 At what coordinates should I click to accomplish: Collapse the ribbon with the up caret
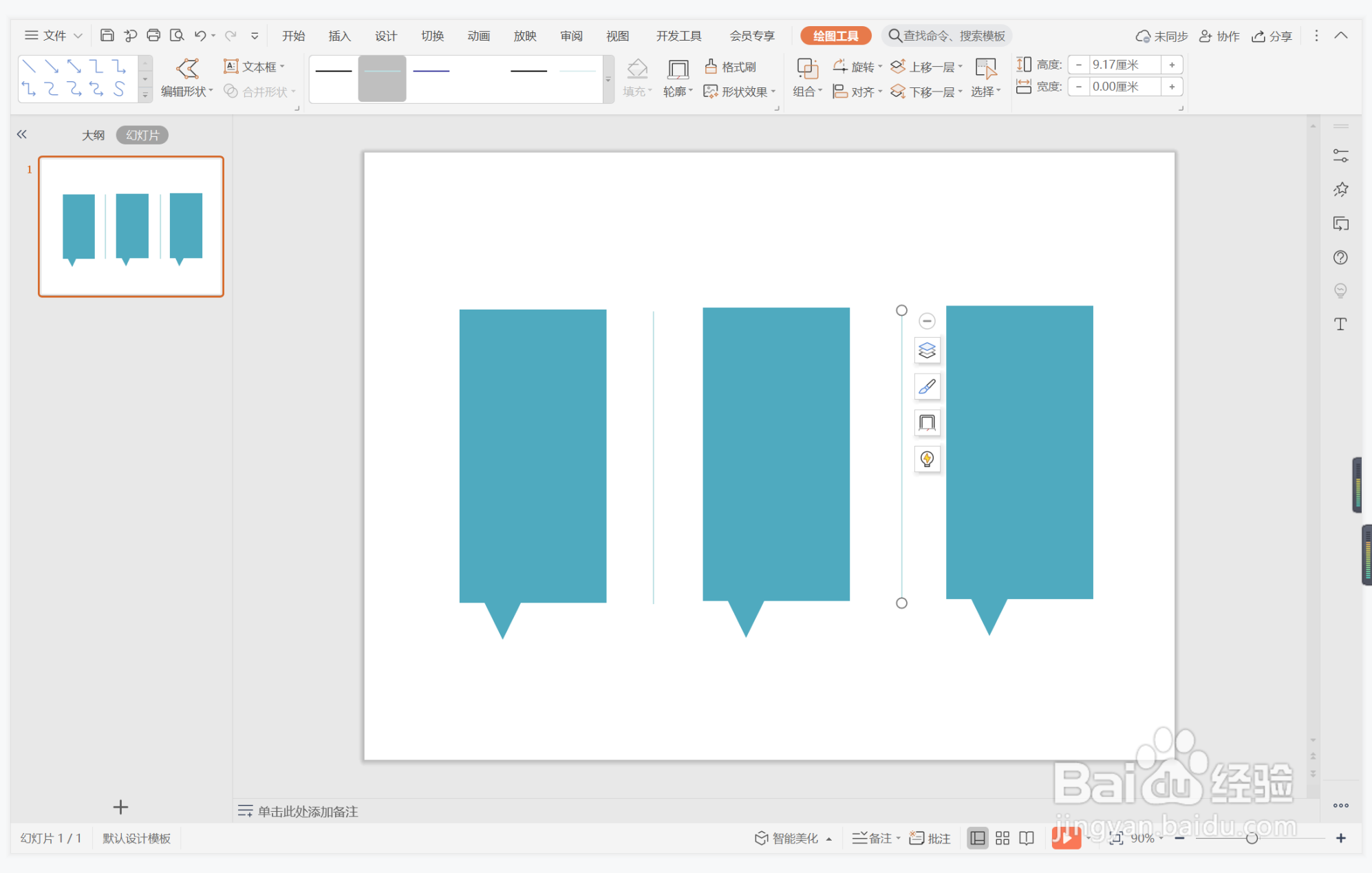coord(1341,35)
